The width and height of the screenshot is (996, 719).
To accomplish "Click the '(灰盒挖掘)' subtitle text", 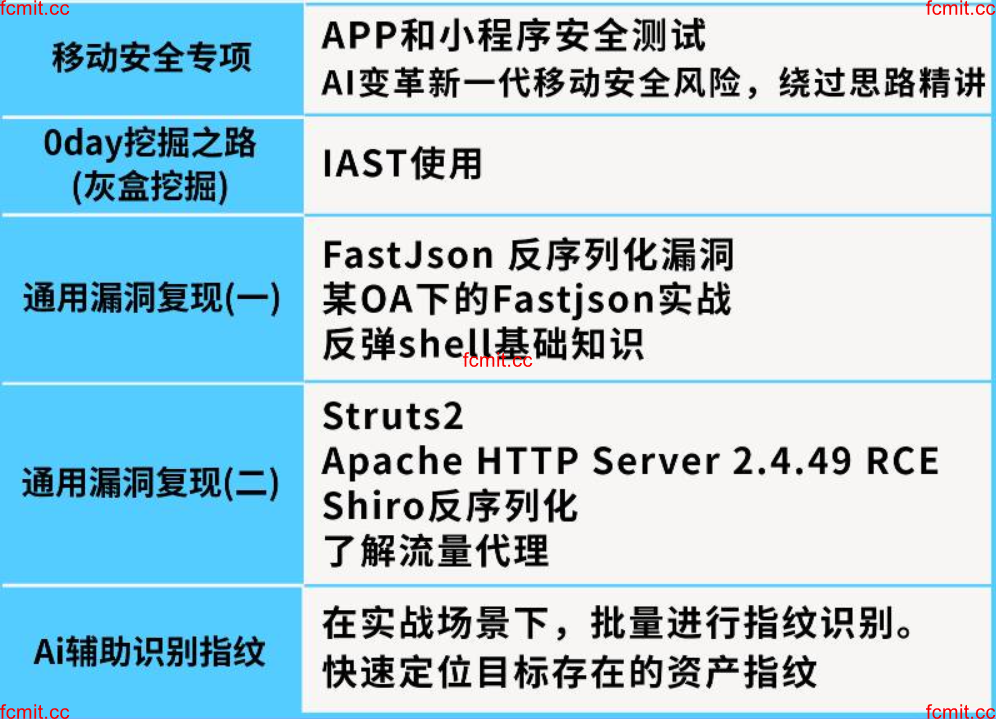I will [150, 187].
